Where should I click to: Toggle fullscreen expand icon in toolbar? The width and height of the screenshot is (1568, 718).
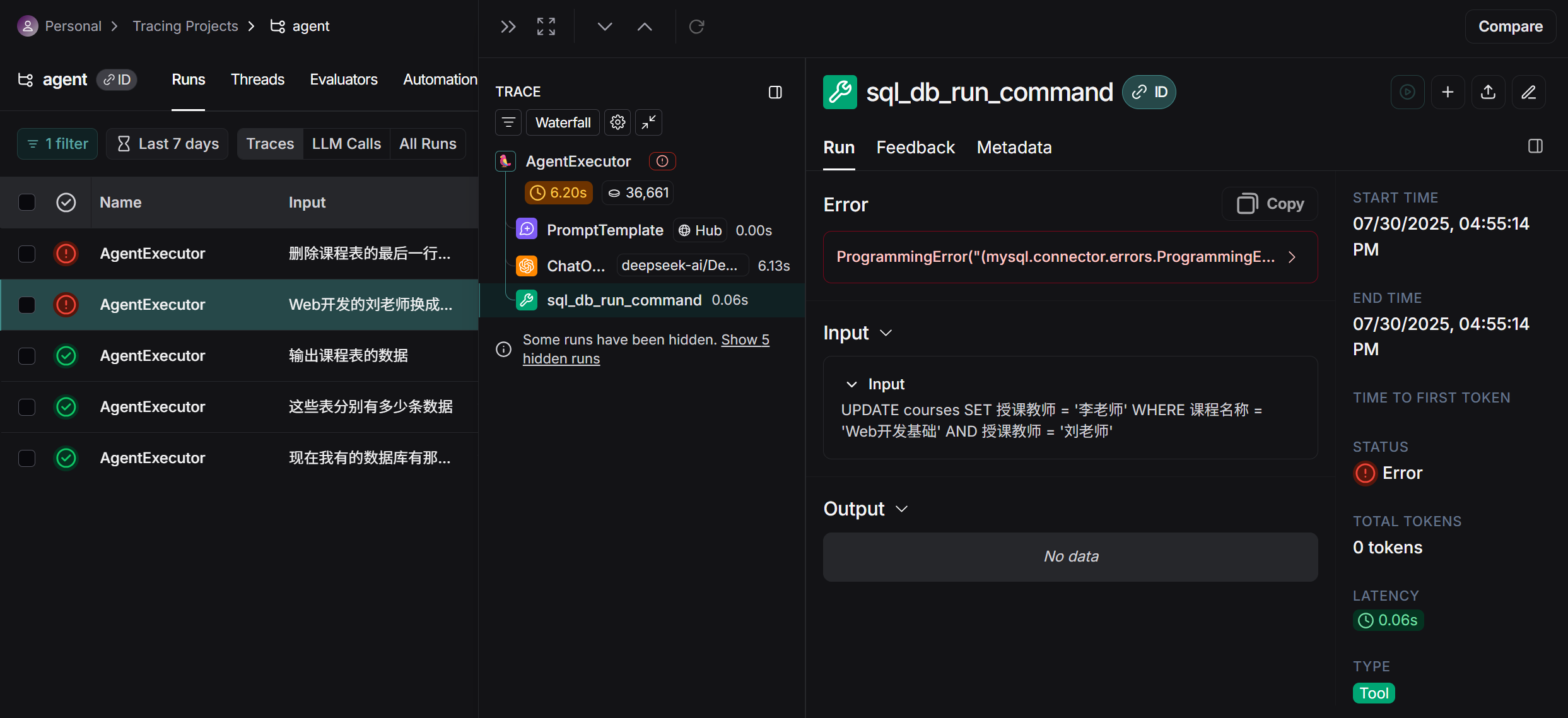click(x=546, y=26)
